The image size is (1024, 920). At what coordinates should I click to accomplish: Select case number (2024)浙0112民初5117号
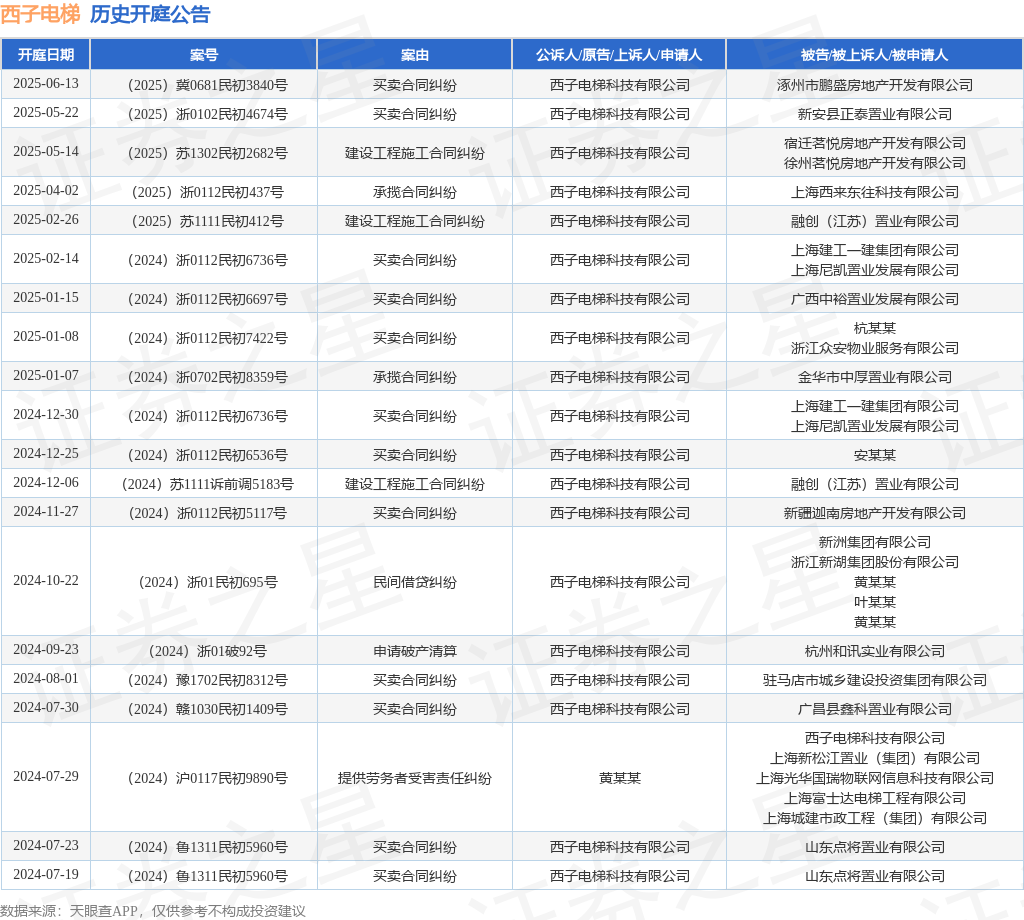(x=204, y=513)
